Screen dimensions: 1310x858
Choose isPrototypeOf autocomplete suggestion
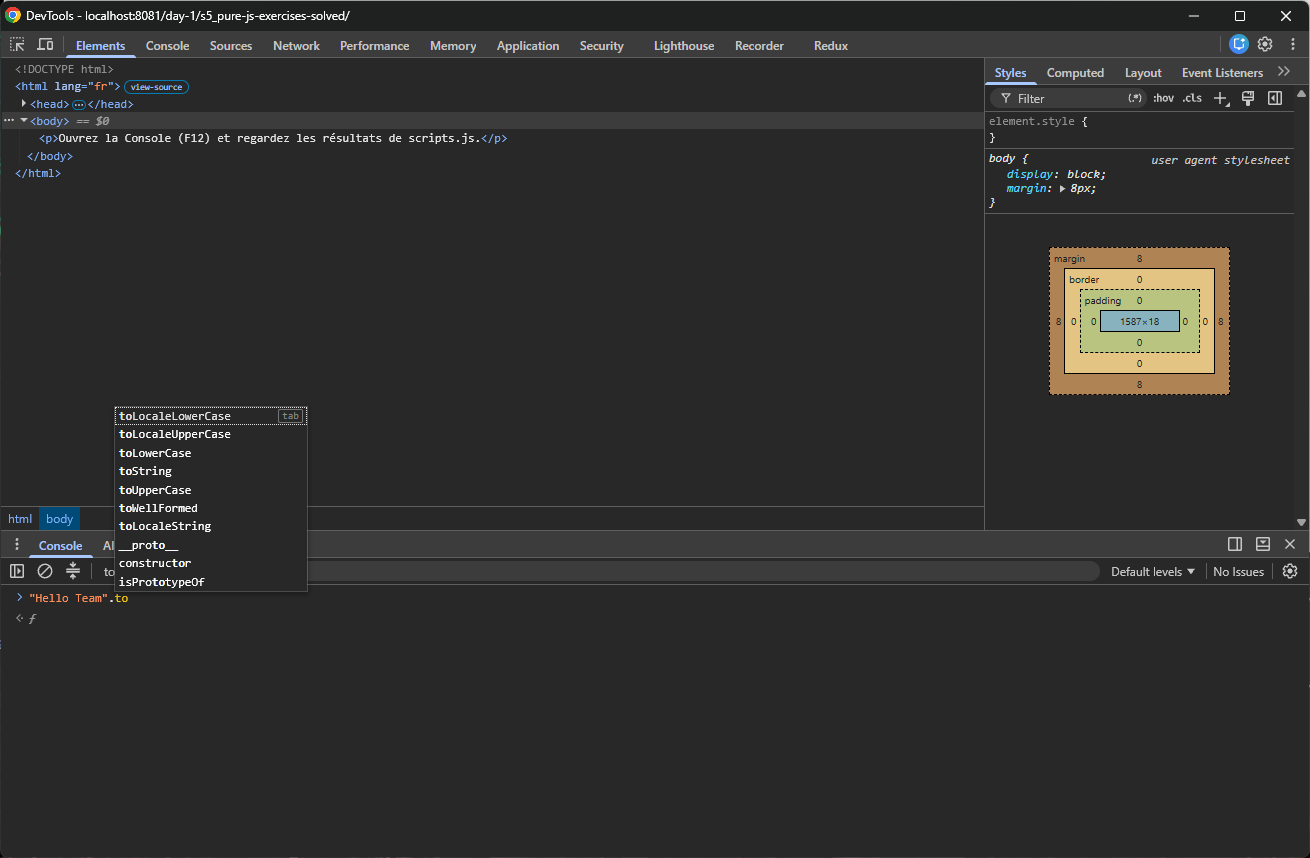(211, 582)
